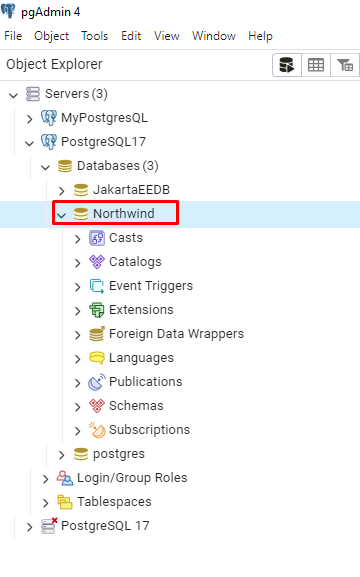Expand the Publications node
The image size is (360, 577).
pyautogui.click(x=78, y=383)
